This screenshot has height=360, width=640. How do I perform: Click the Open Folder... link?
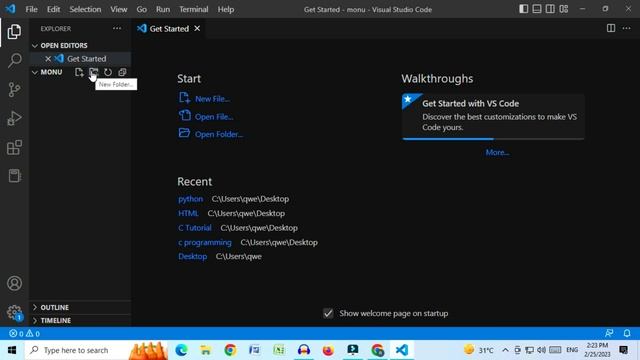click(x=219, y=134)
